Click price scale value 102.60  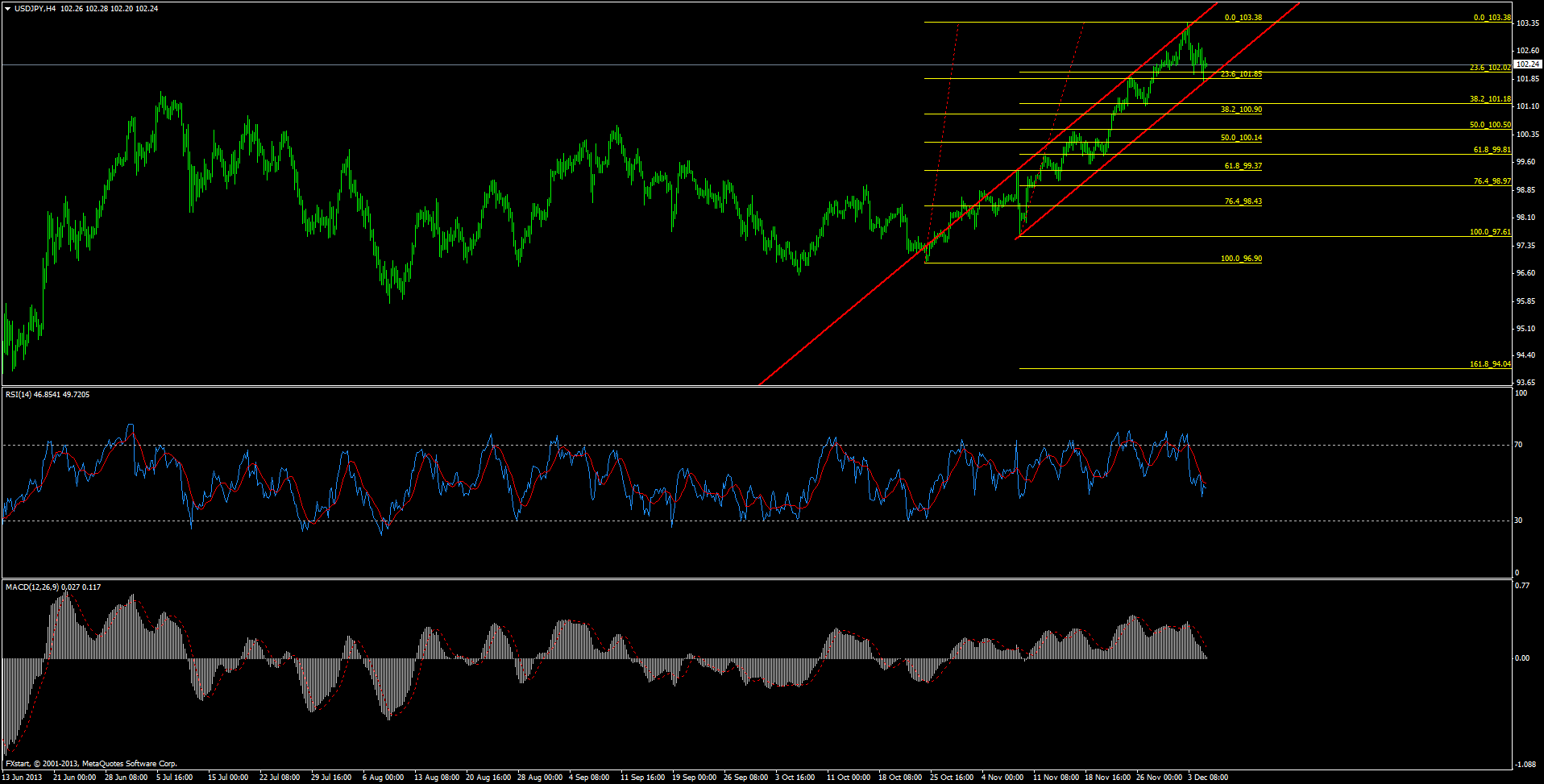pyautogui.click(x=1528, y=51)
